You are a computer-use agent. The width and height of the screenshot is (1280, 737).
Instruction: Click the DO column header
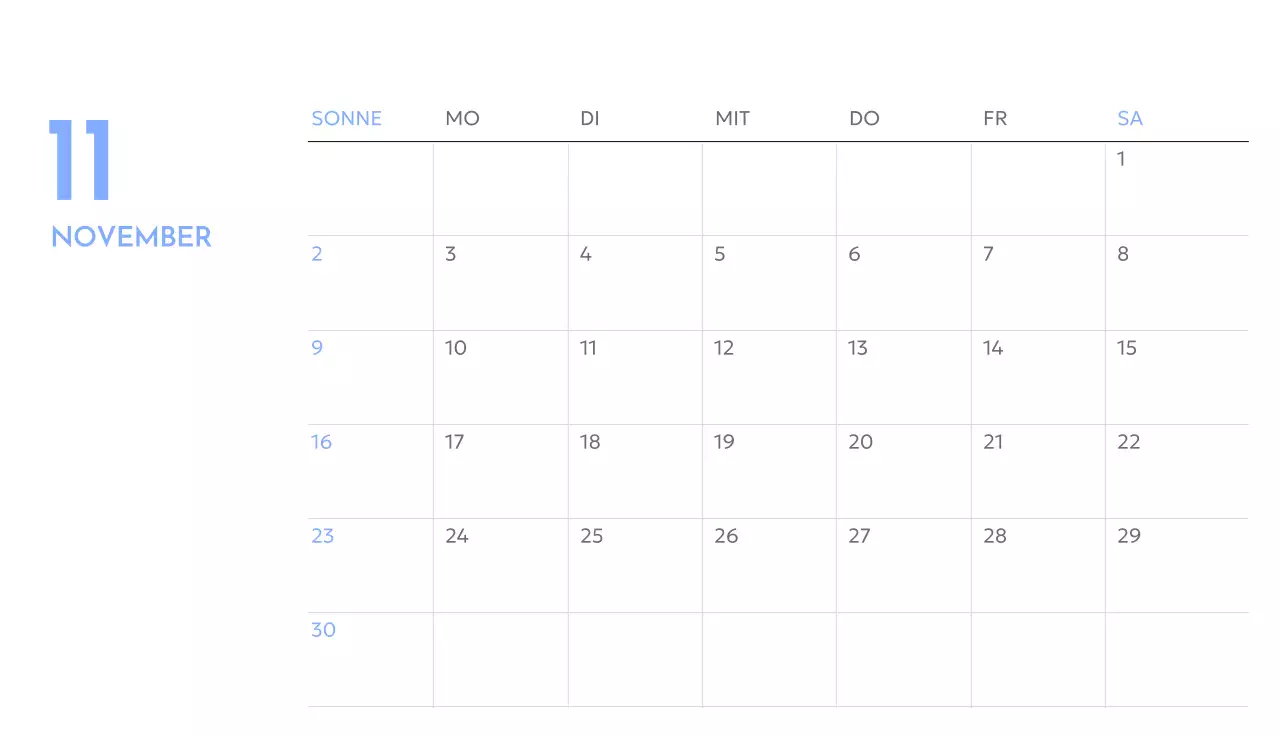pyautogui.click(x=864, y=118)
